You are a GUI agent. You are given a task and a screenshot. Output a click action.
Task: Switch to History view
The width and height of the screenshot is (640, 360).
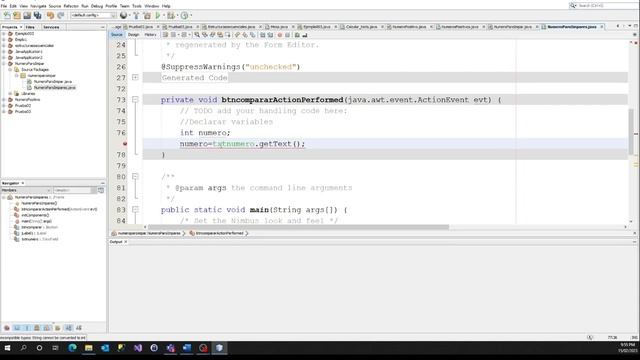[150, 35]
